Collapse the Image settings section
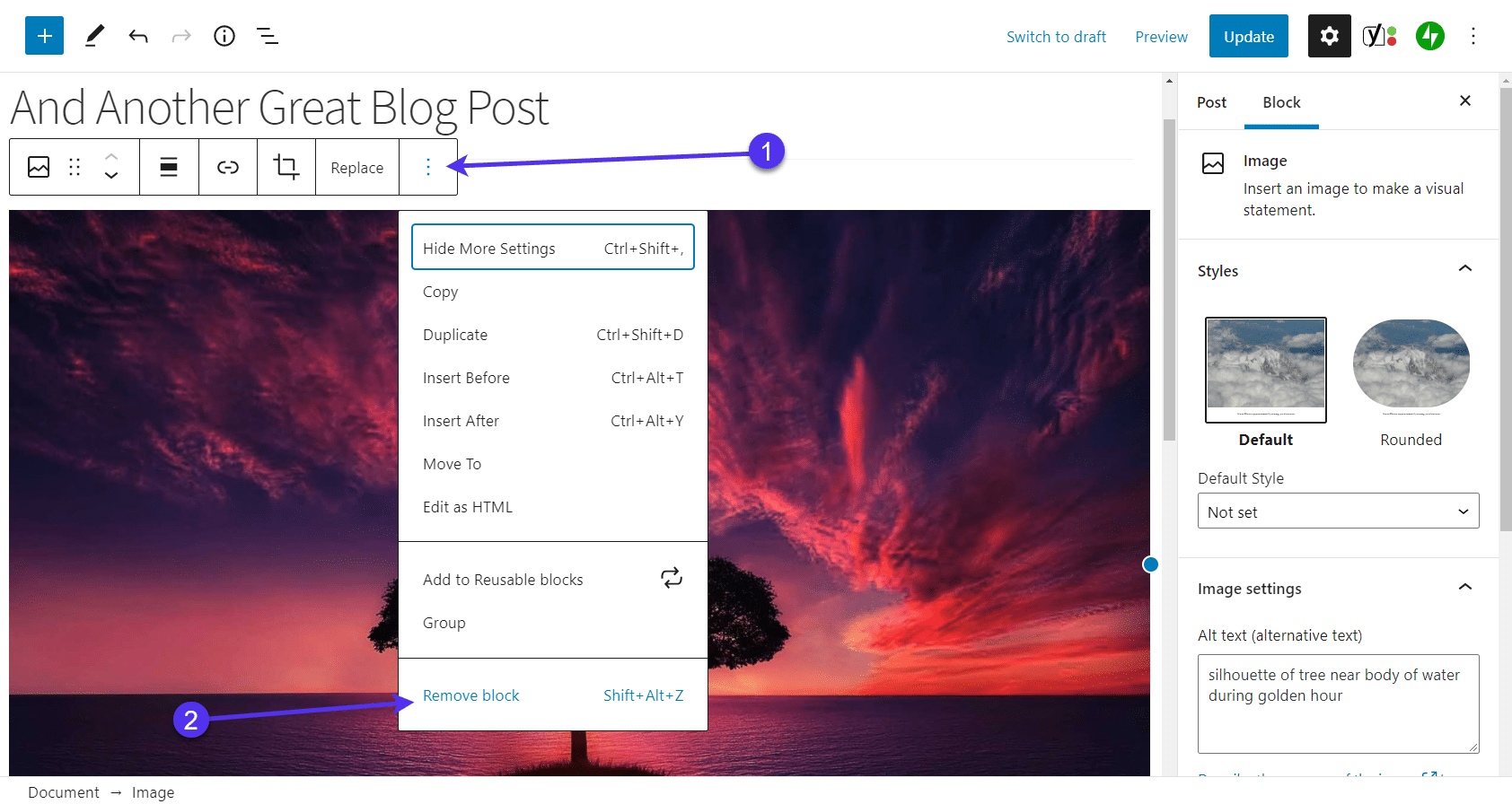Screen dimensions: 1512x804 coord(1464,588)
